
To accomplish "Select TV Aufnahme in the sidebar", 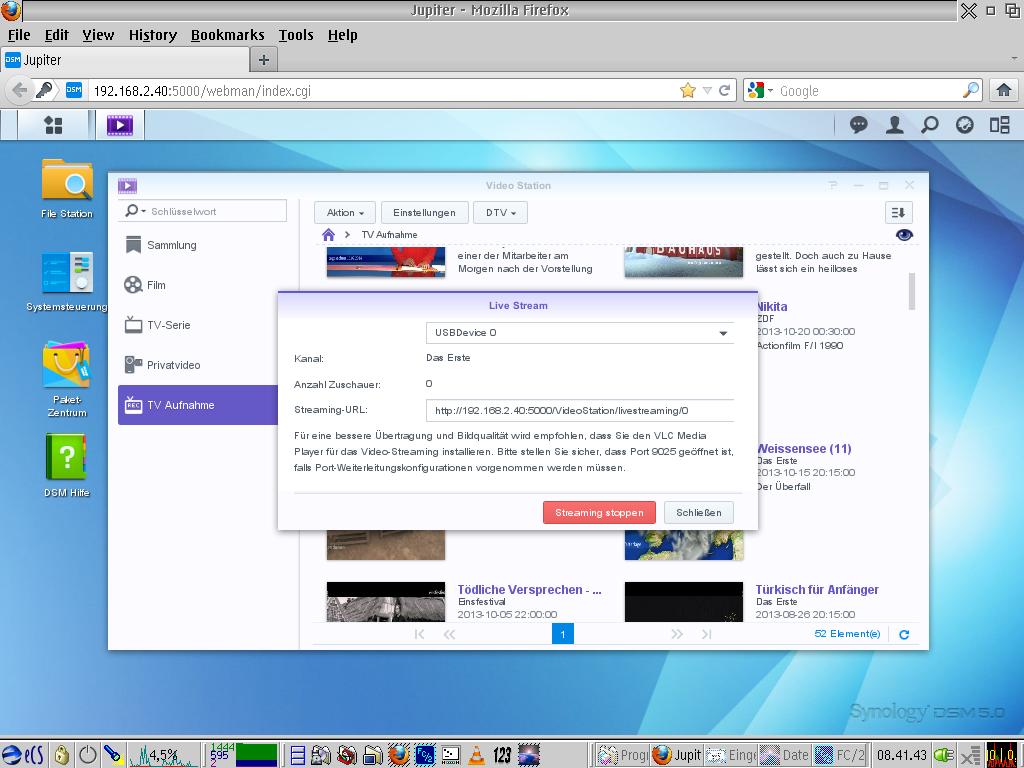I will 198,405.
